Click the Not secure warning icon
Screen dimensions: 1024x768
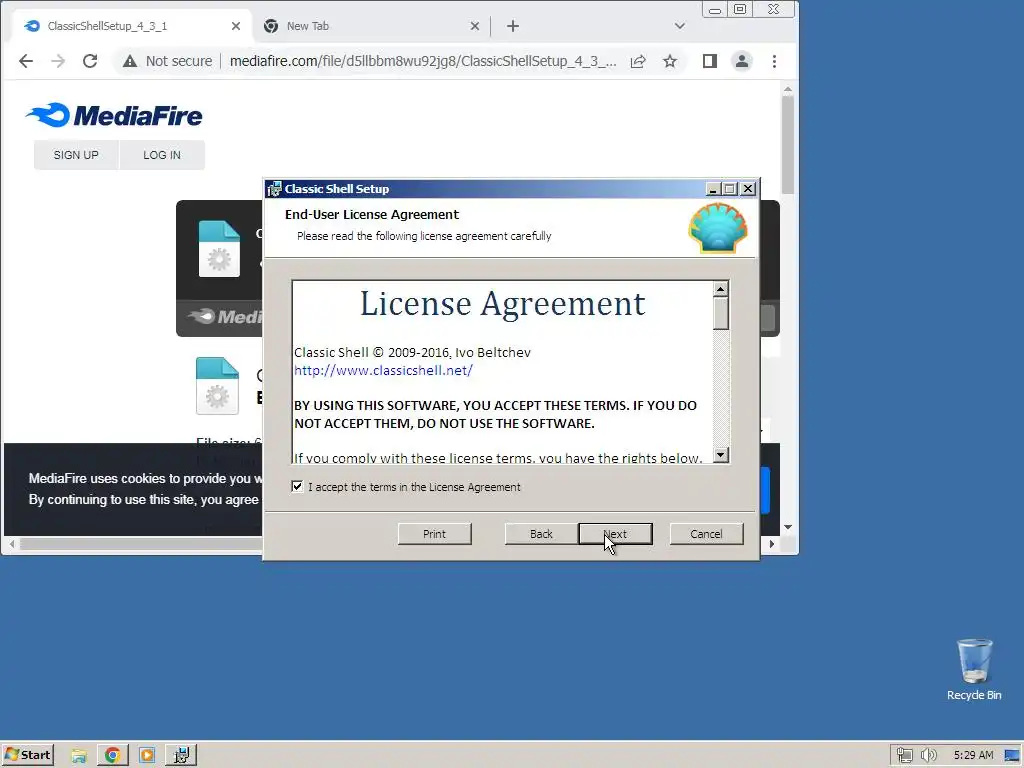coord(130,61)
